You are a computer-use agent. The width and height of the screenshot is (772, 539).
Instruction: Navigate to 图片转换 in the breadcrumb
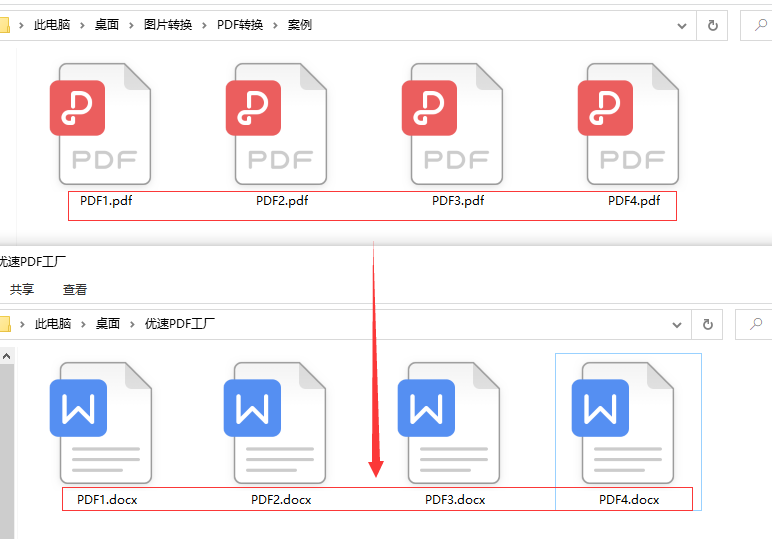(x=168, y=25)
